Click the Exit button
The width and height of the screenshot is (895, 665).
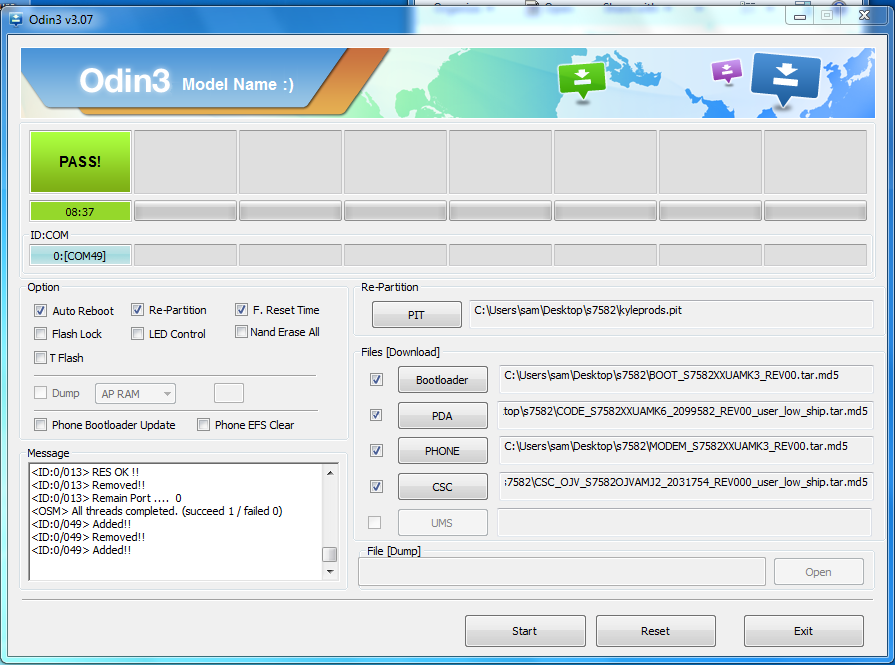point(804,631)
